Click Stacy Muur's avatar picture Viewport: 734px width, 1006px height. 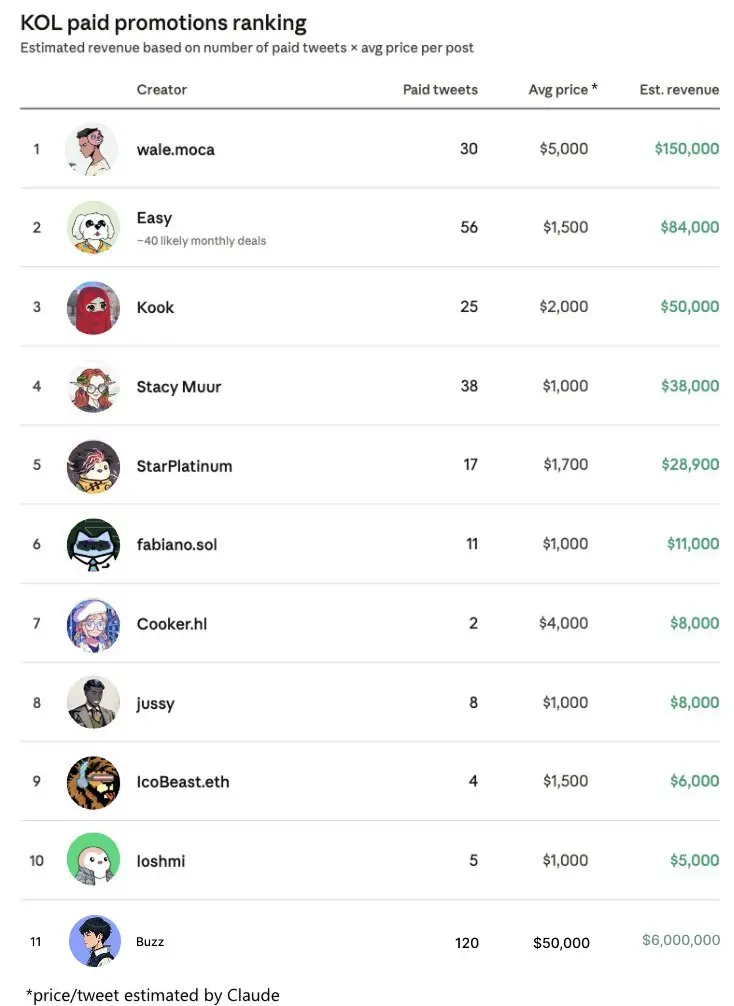click(93, 386)
